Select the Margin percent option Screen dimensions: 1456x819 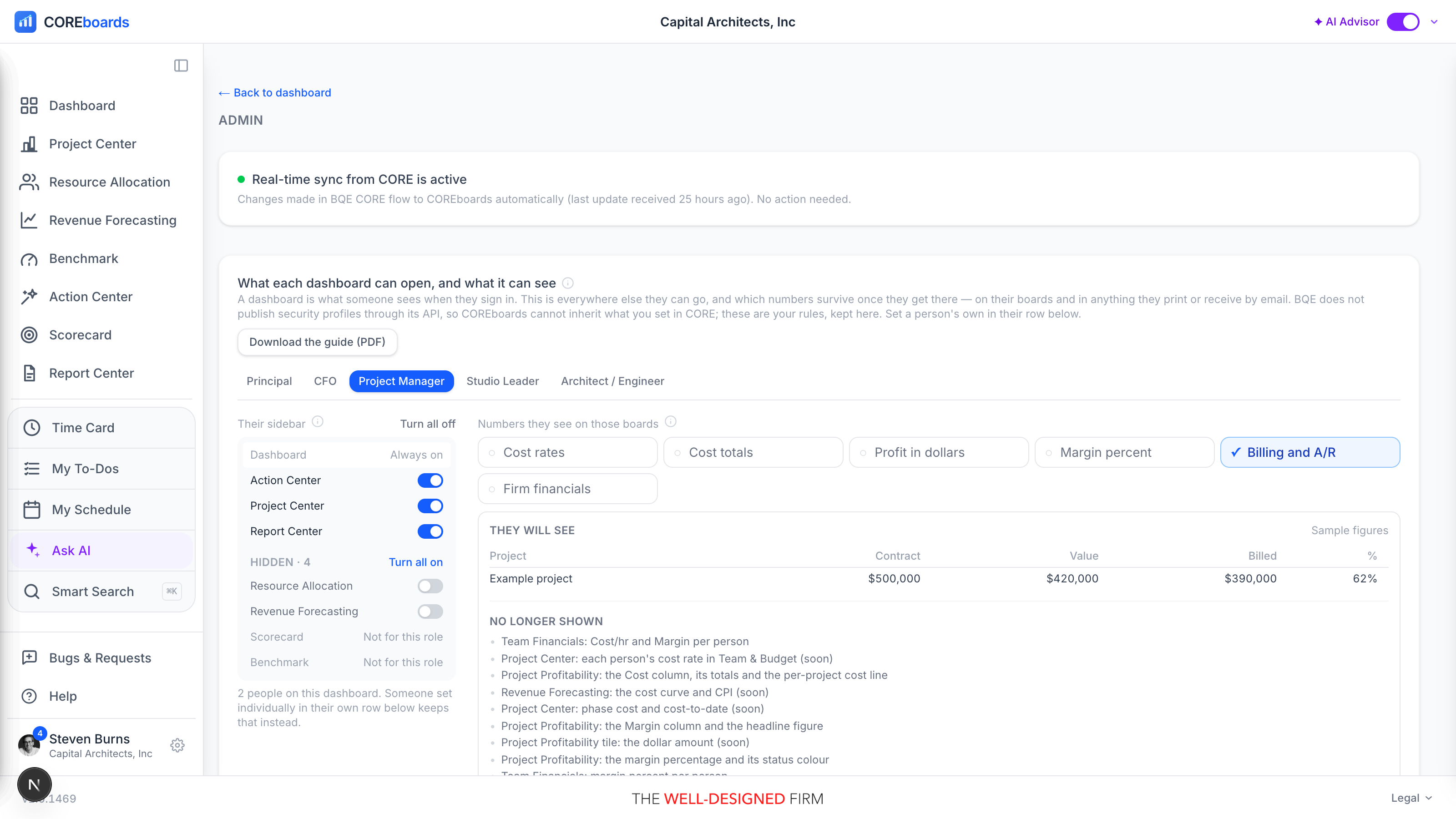(x=1124, y=452)
